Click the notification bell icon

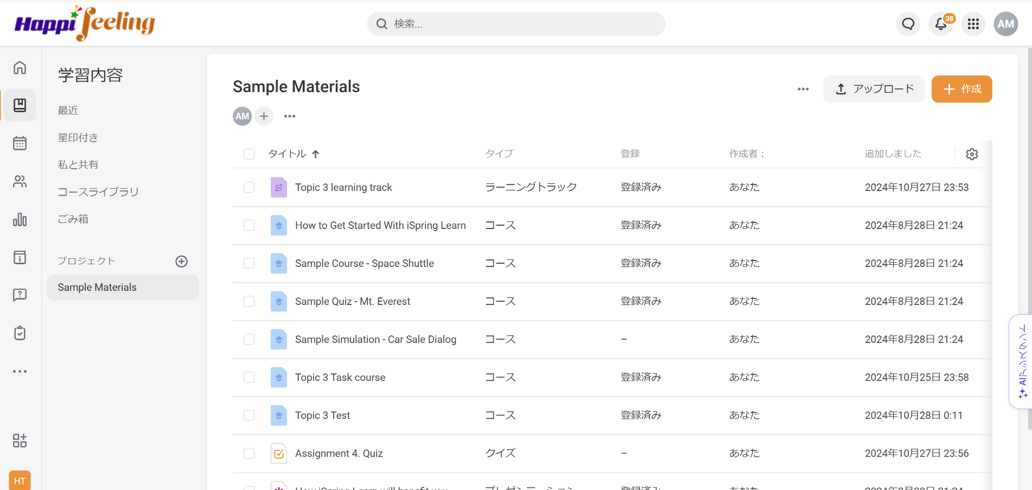coord(940,24)
